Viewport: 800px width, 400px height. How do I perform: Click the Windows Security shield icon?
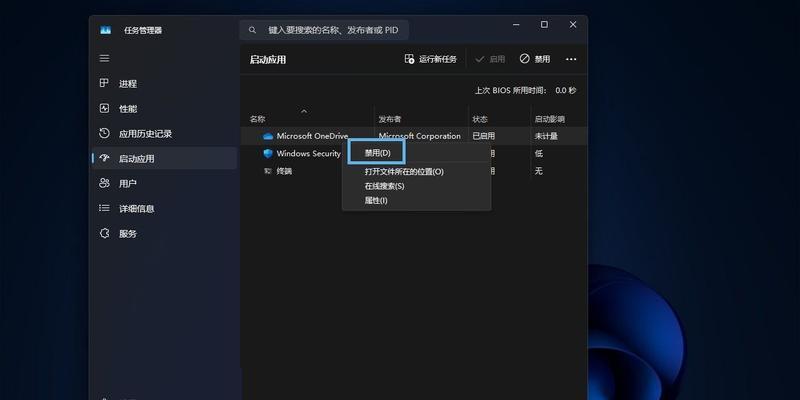point(268,154)
